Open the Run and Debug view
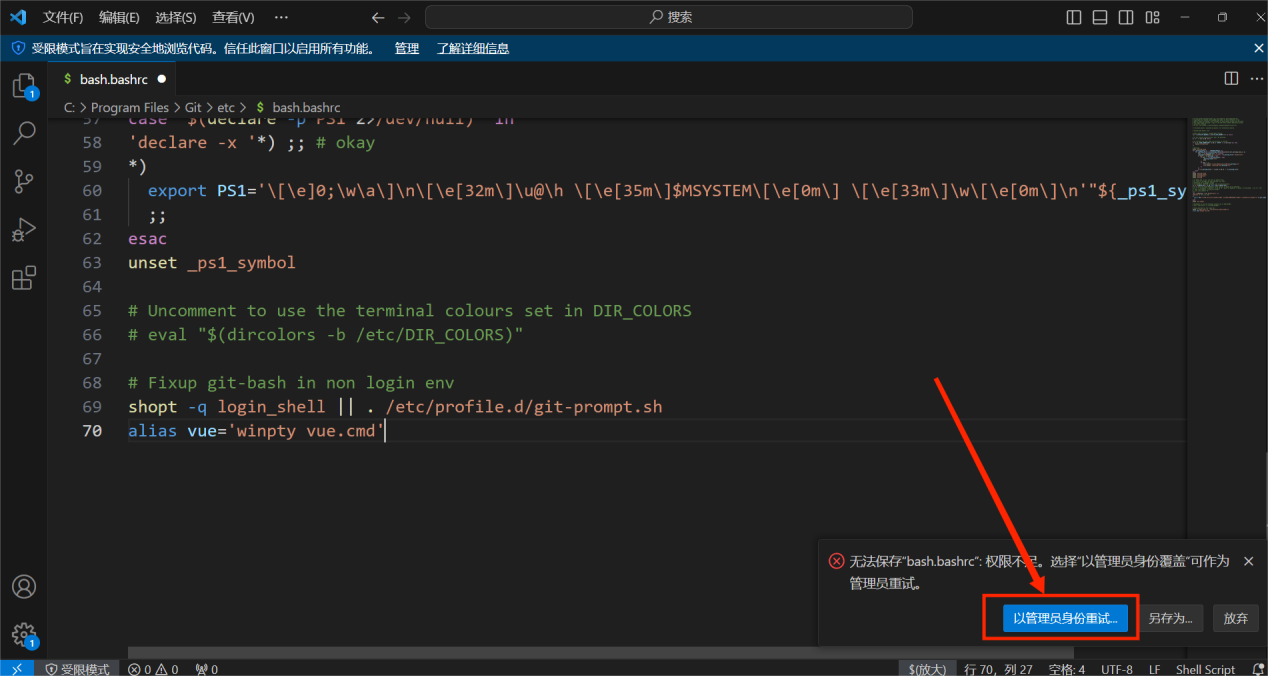 (23, 230)
